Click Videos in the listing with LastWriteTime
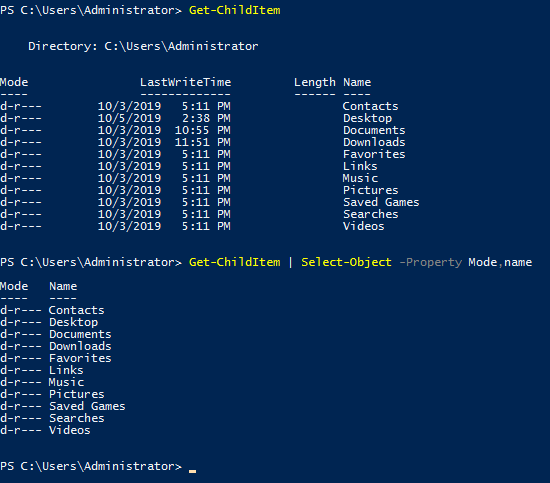This screenshot has width=550, height=483. (363, 226)
